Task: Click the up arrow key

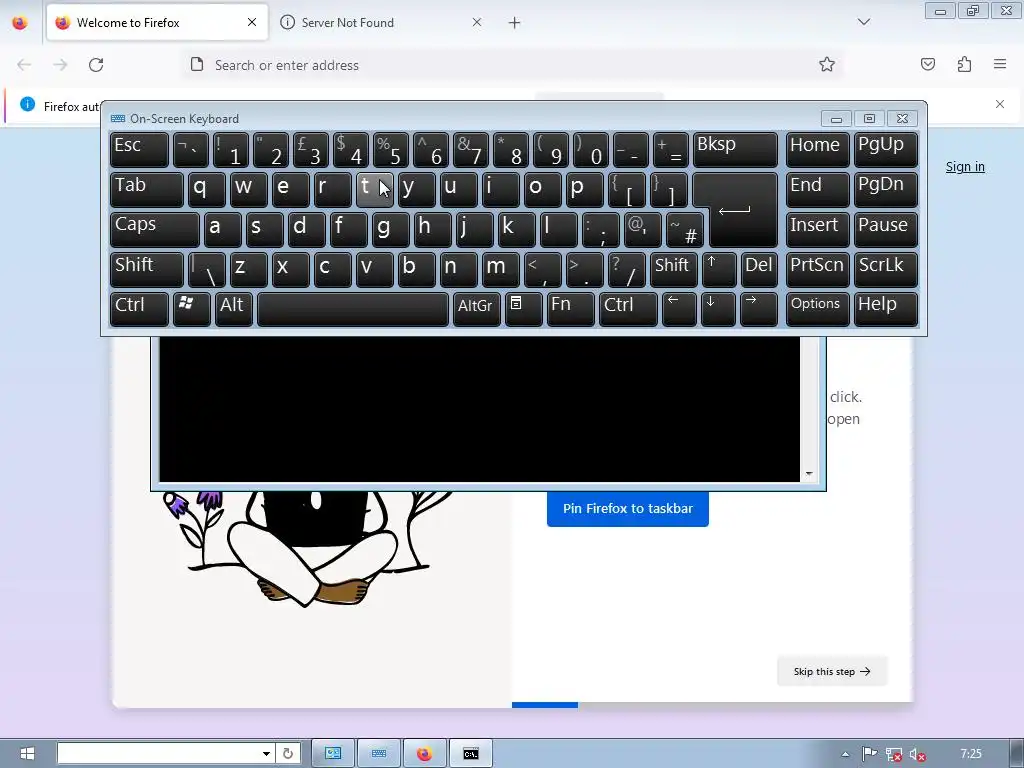Action: click(x=718, y=270)
